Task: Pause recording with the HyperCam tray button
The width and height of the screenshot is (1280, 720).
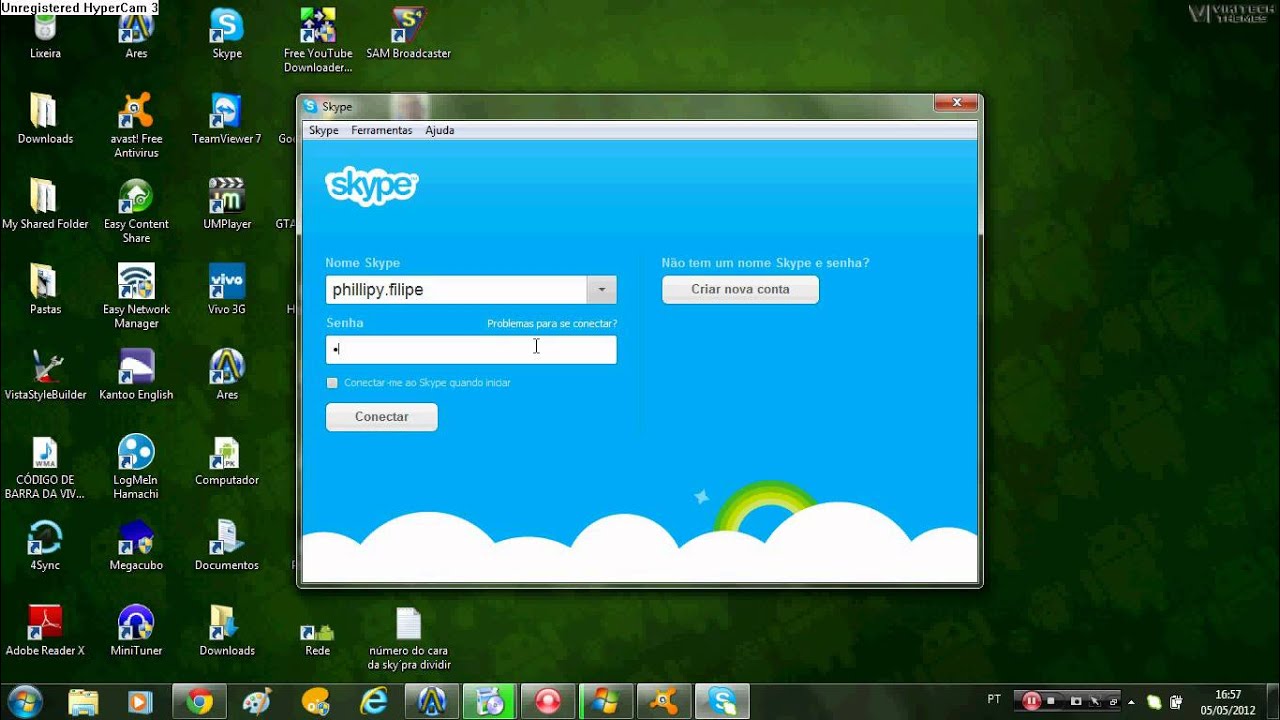Action: pyautogui.click(x=1032, y=701)
